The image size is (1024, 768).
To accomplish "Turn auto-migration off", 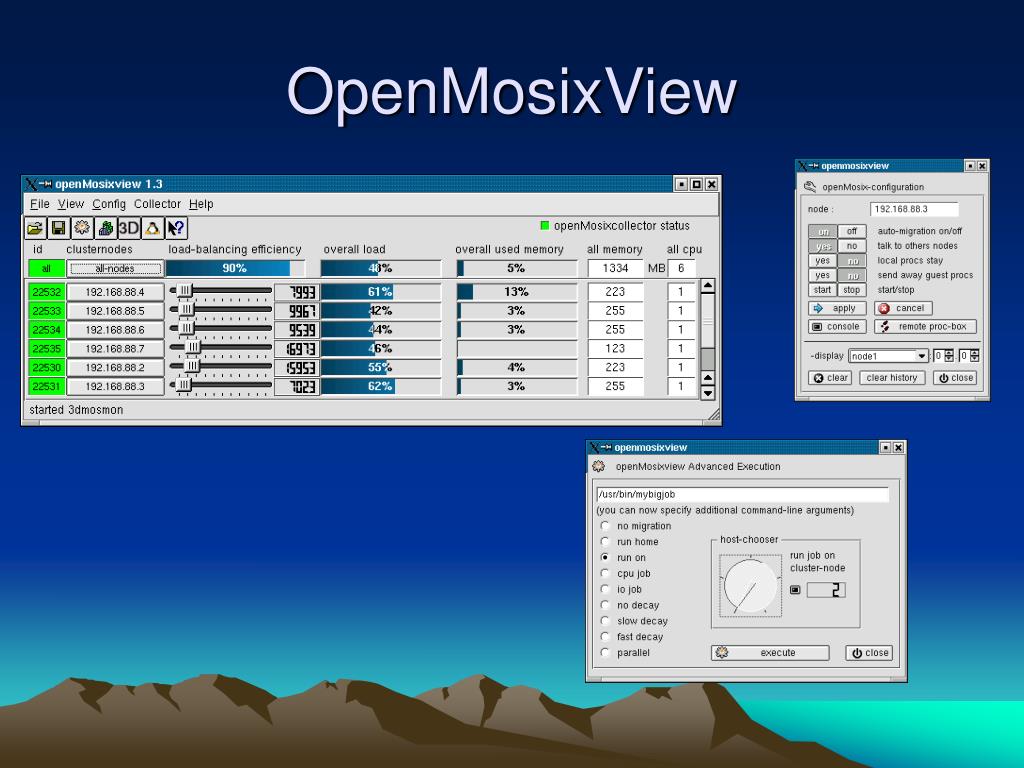I will point(852,231).
